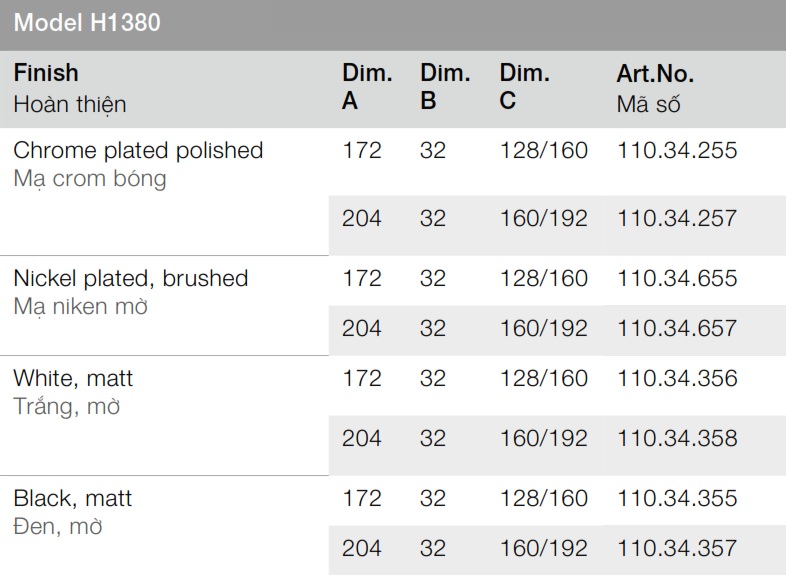The image size is (786, 575).
Task: Select the Nickel plated, brushed finish label
Action: tap(130, 279)
